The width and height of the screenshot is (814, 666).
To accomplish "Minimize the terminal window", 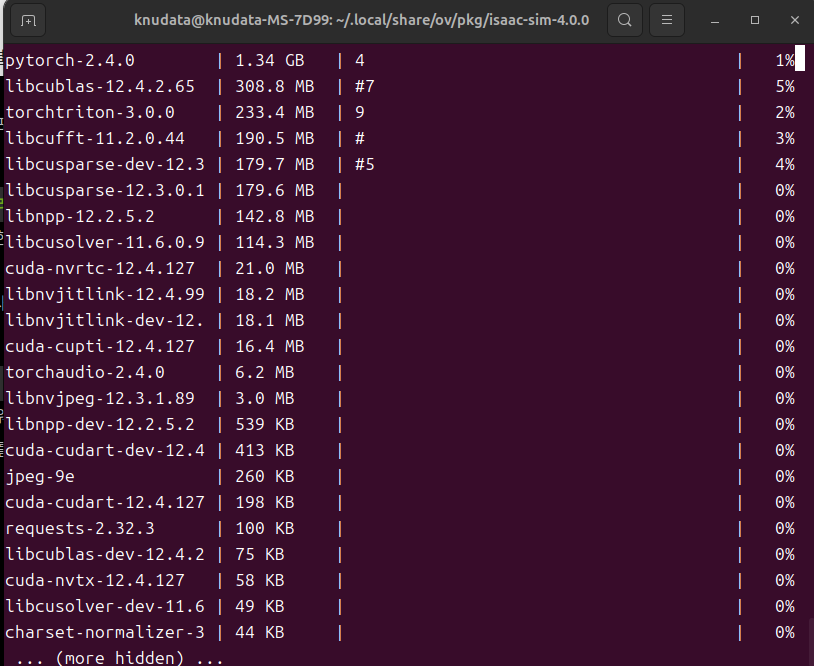I will click(715, 20).
